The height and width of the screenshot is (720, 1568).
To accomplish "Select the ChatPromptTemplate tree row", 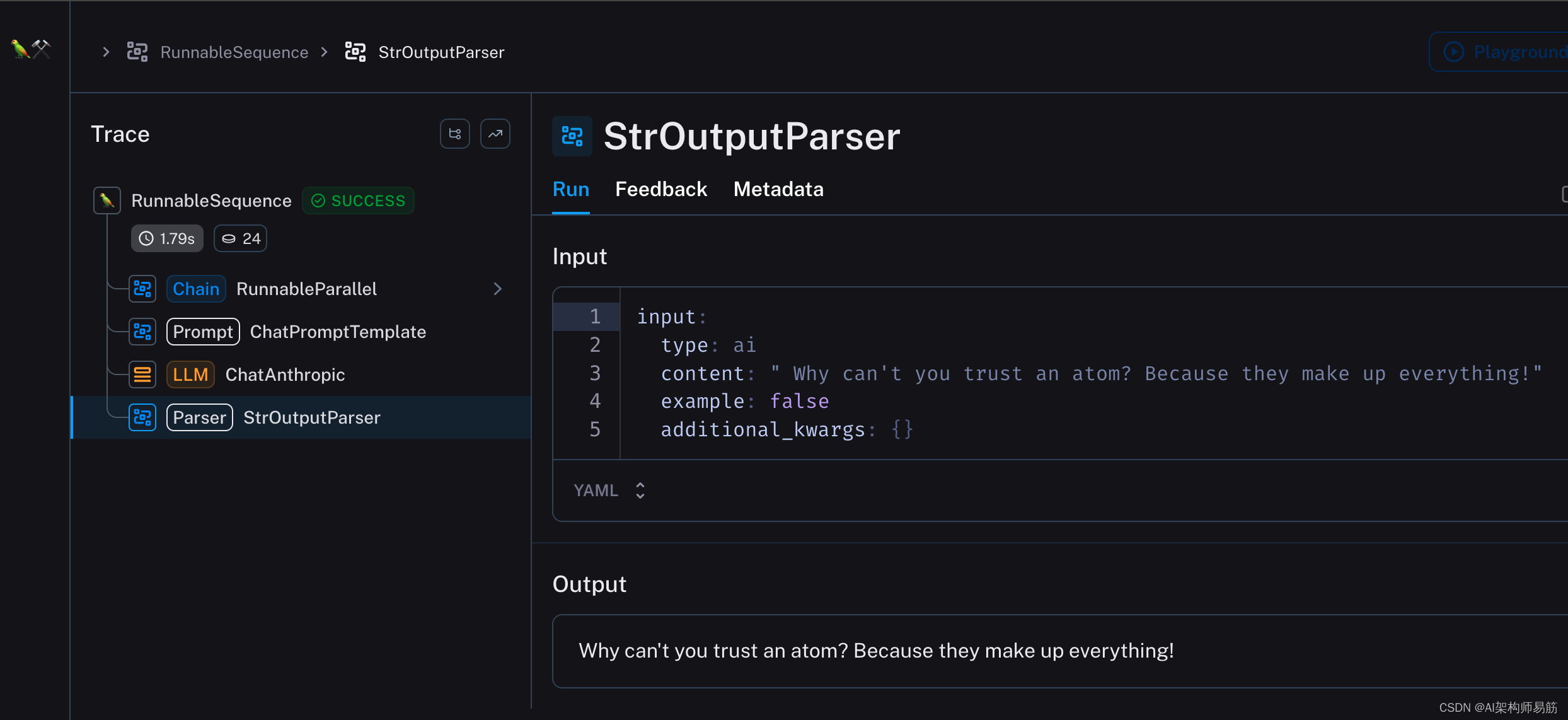I will pos(338,332).
